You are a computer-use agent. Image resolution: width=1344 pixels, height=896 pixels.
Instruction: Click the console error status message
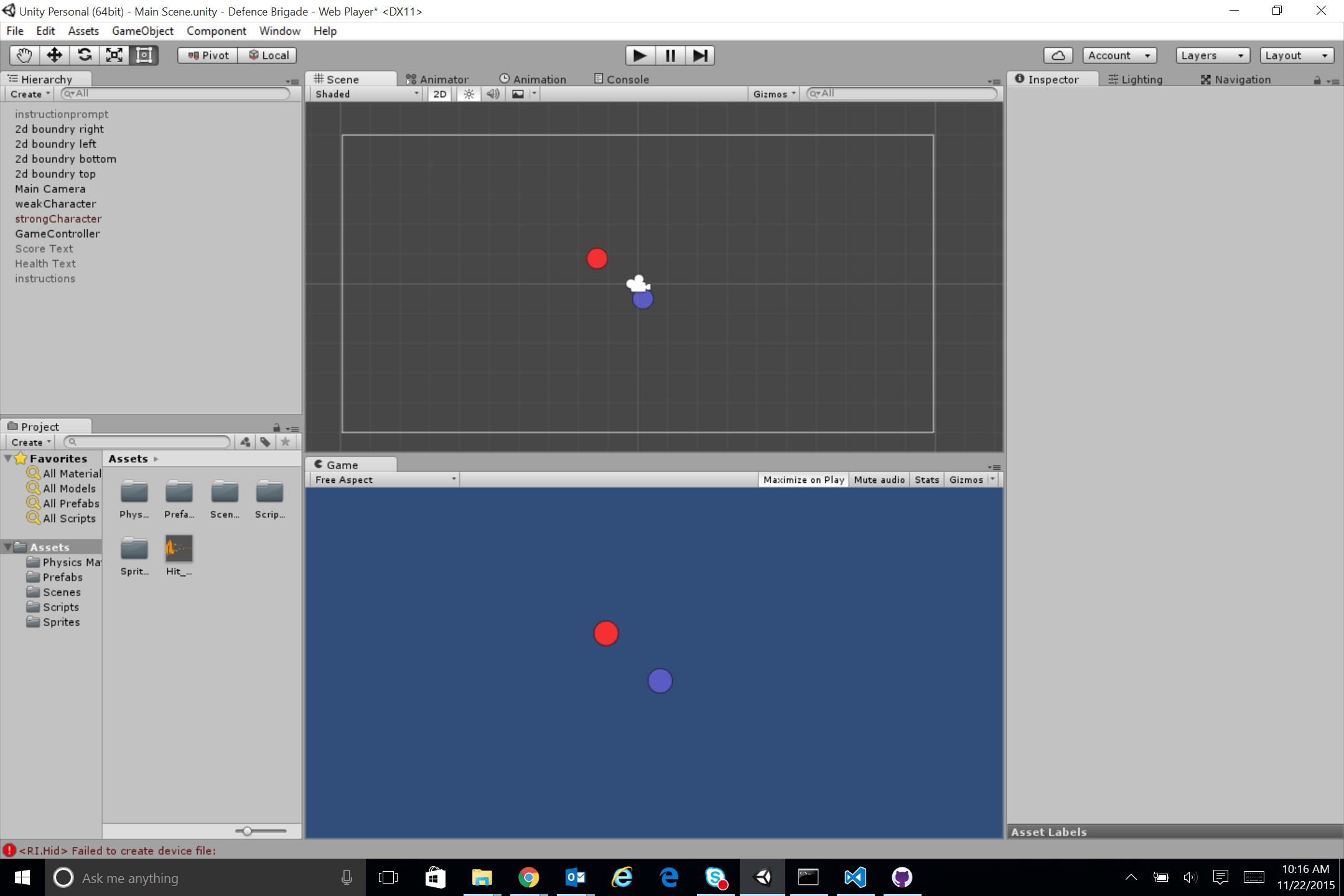tap(118, 851)
